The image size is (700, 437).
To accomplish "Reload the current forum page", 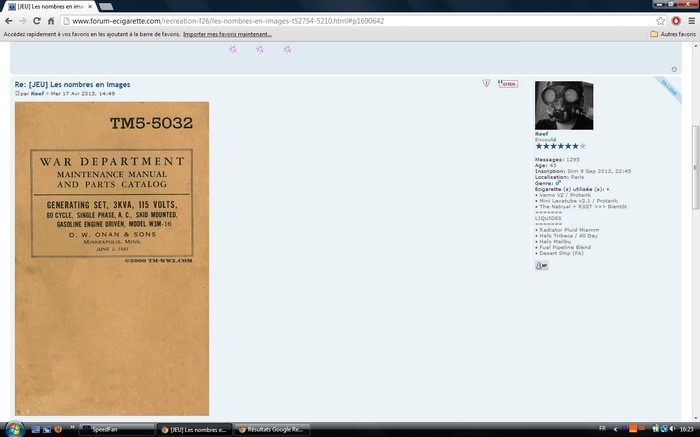I will 37,21.
